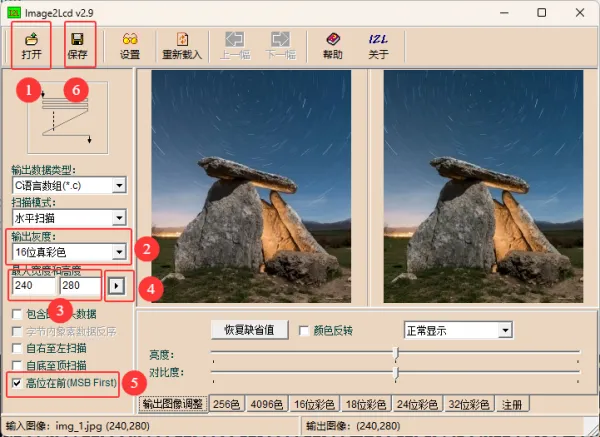Switch to the 24位彩色 tab
Screen dimensions: 600x437
click(417, 404)
